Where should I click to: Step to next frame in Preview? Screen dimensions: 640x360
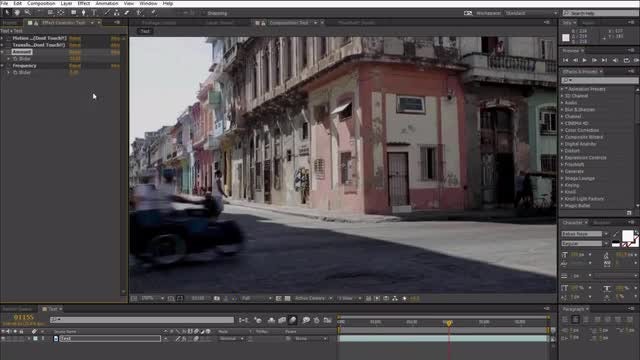click(x=595, y=60)
